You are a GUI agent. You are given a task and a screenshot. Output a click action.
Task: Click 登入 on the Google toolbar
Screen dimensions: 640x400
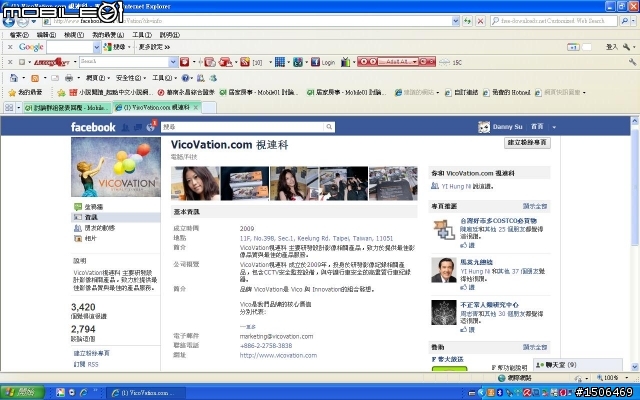pyautogui.click(x=611, y=47)
